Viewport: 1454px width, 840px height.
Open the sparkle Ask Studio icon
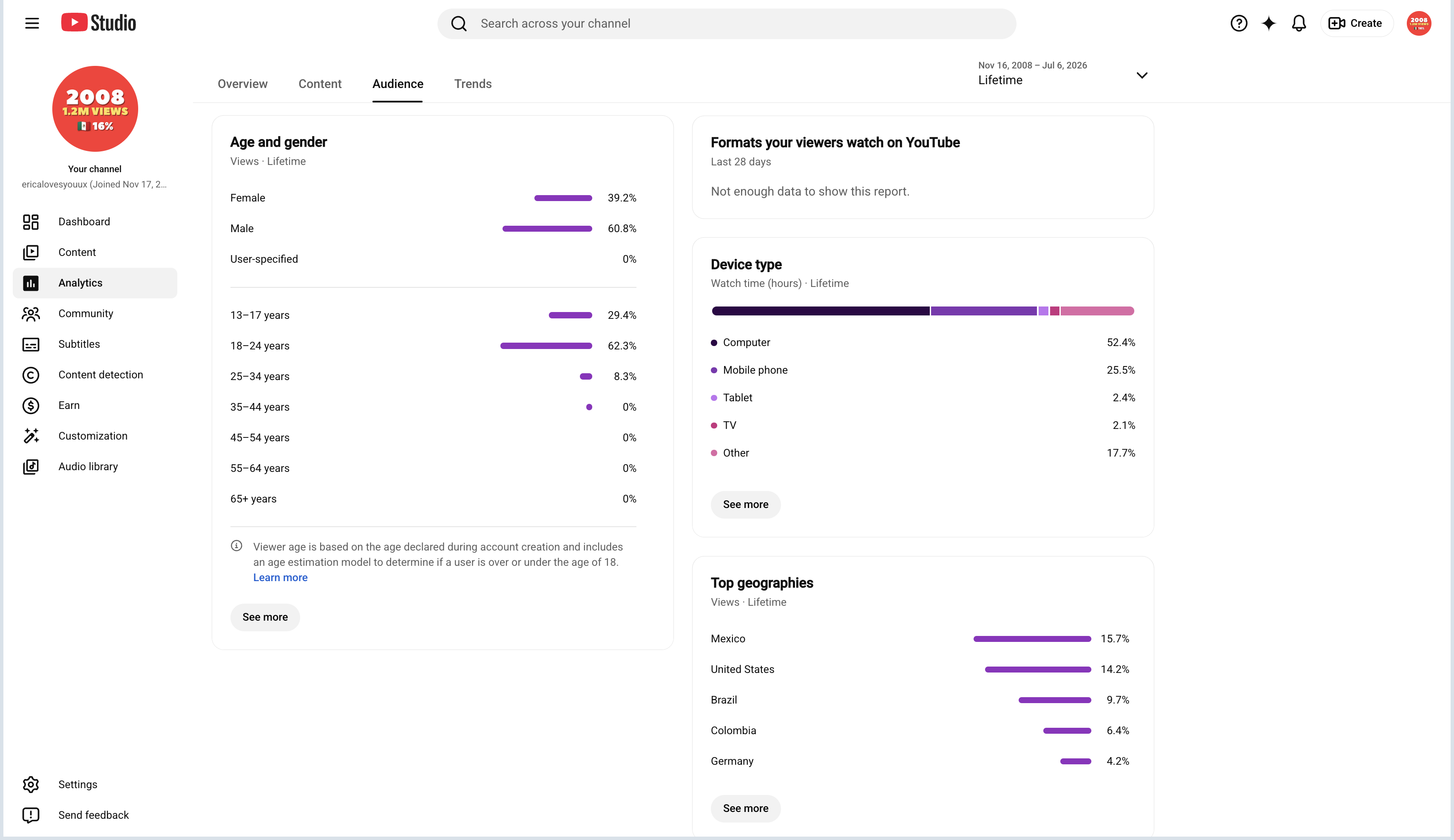pyautogui.click(x=1269, y=23)
